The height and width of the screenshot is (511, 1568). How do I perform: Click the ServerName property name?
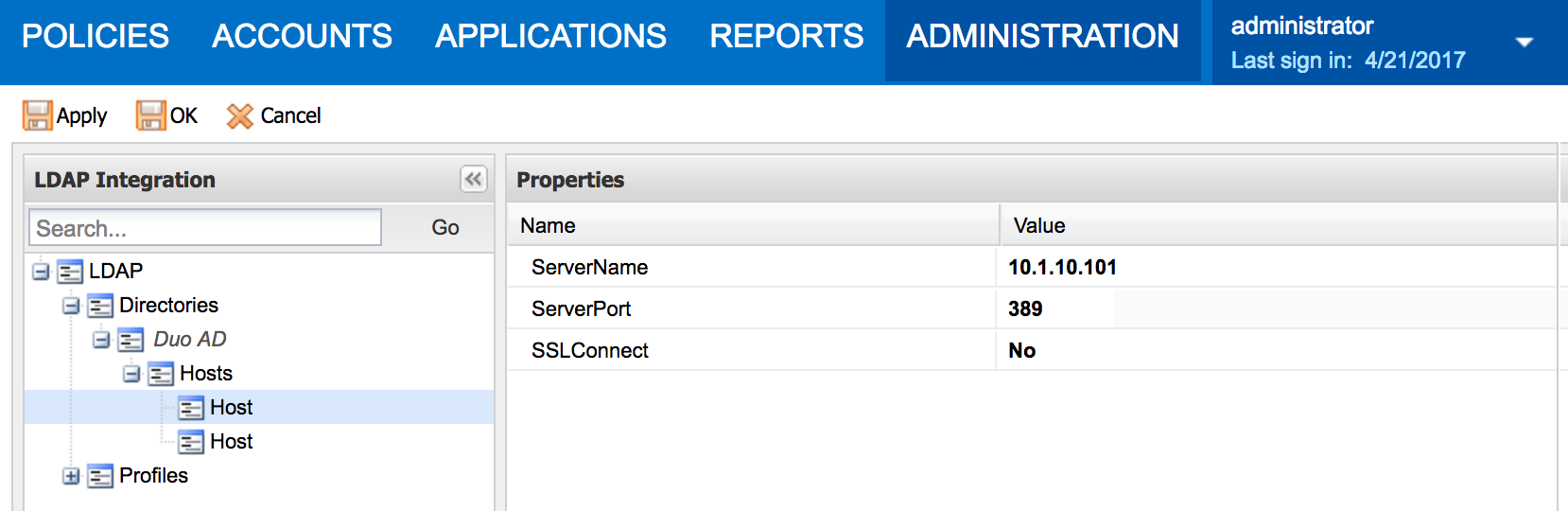(x=589, y=267)
